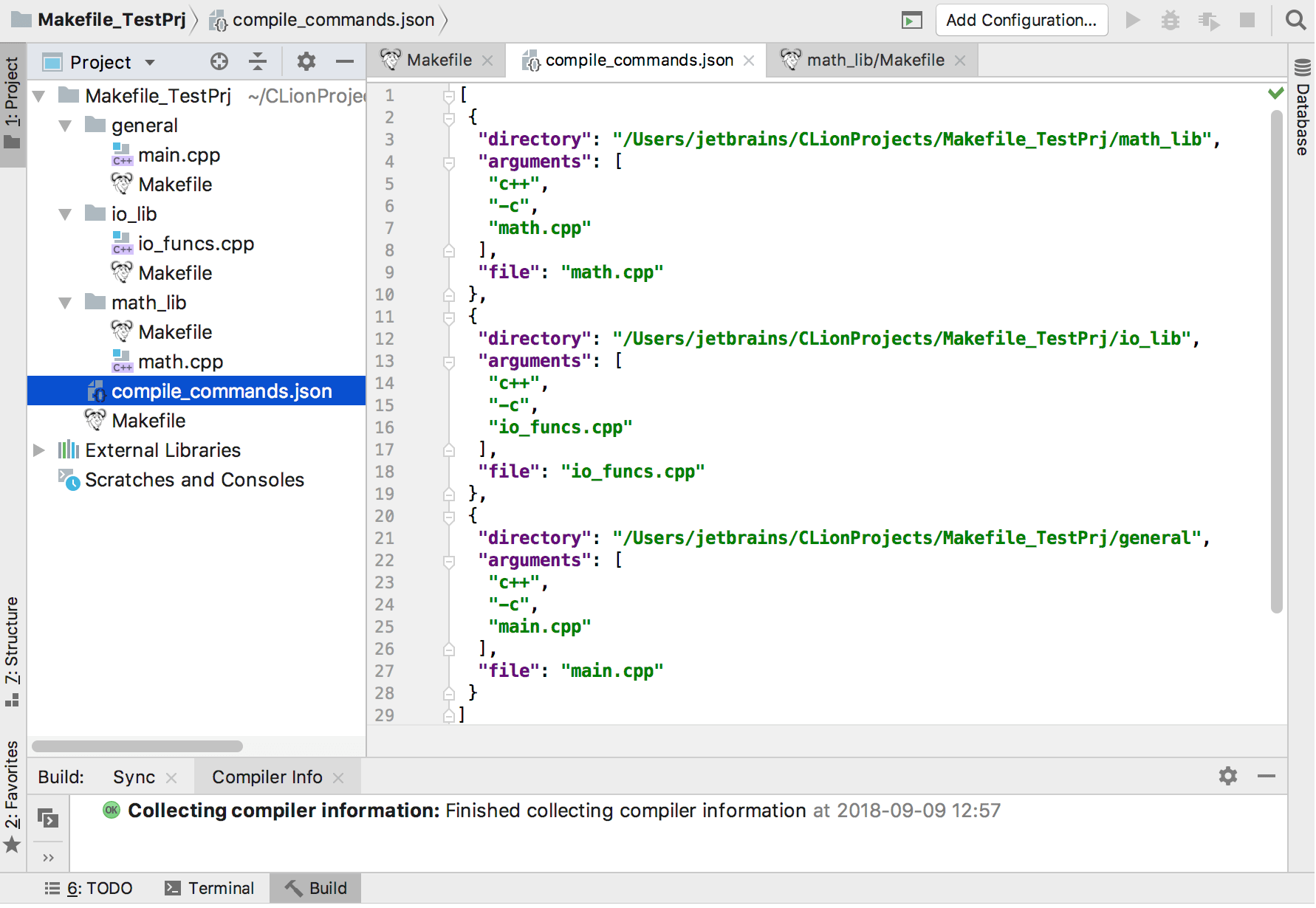Close the compile_commands.json editor tab
This screenshot has height=908, width=1316.
749,61
